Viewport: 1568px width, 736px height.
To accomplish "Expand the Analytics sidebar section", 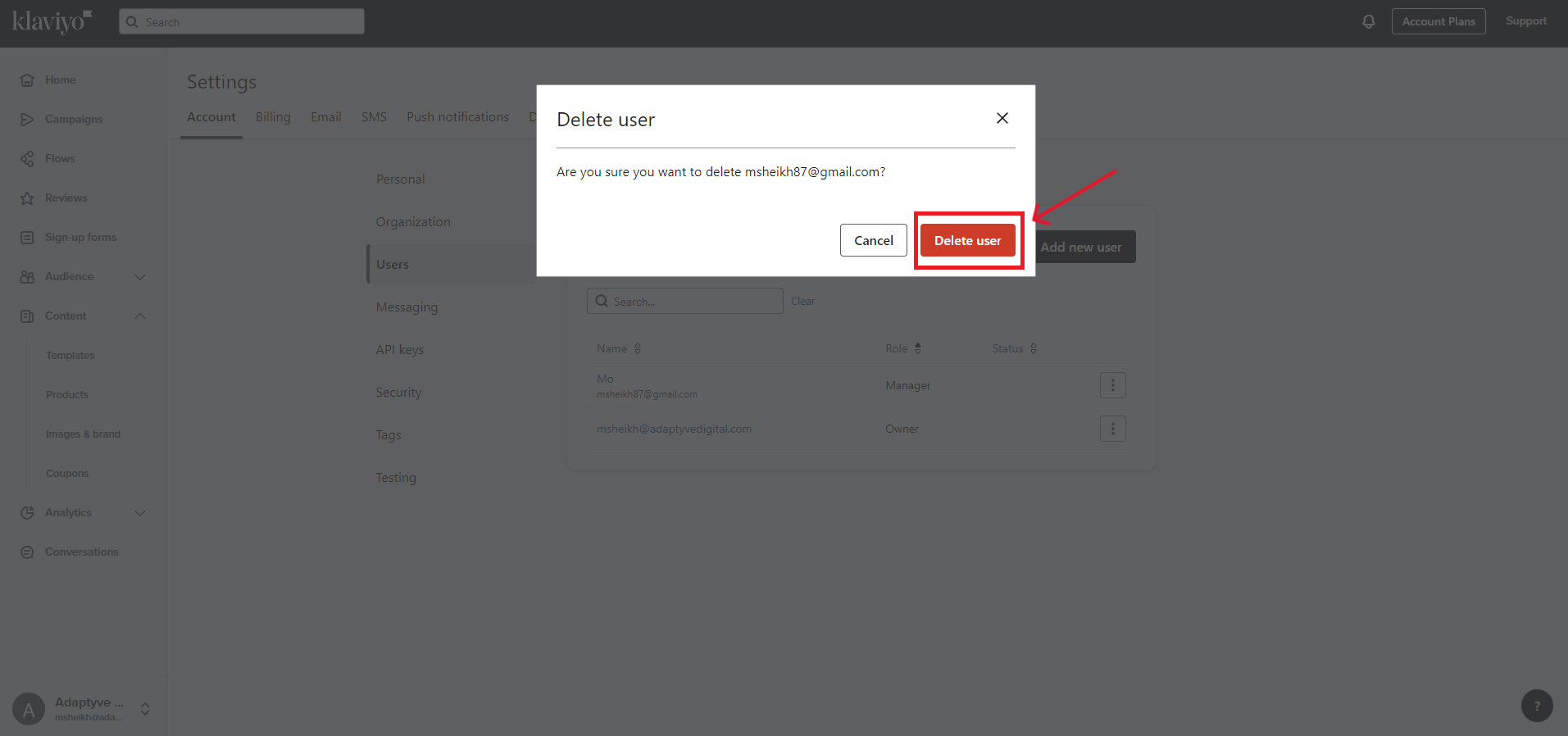I will click(x=140, y=513).
